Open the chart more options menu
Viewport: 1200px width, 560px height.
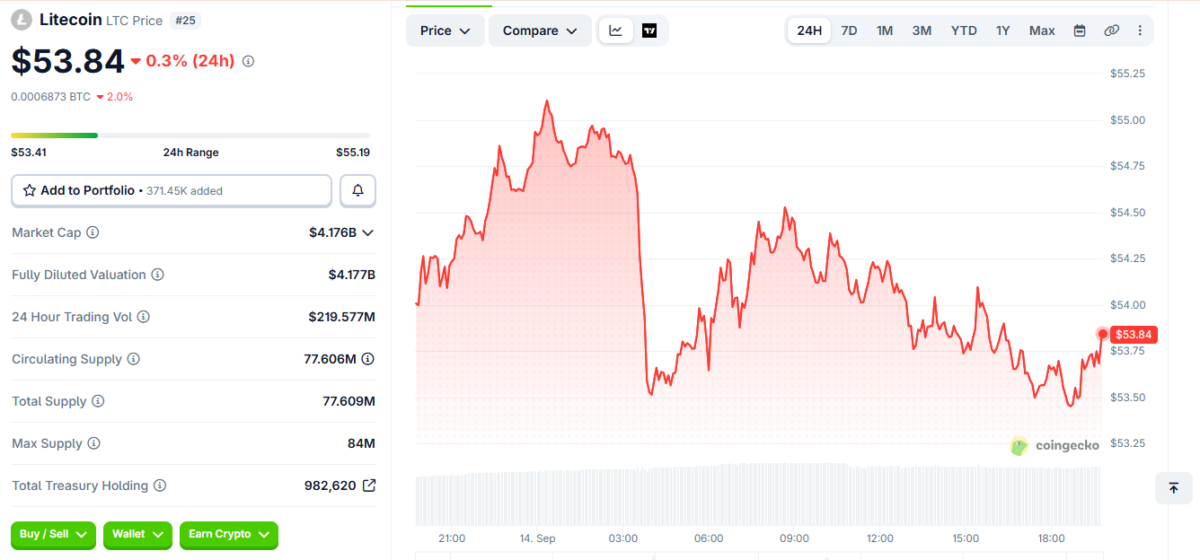point(1140,30)
